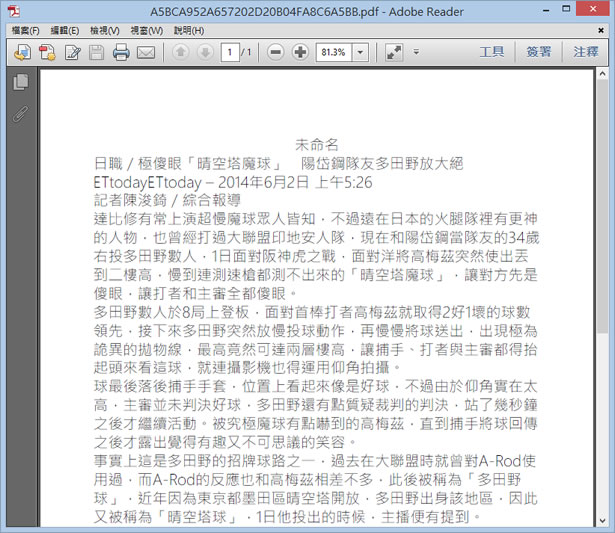Click the convert/export PDF toolbar icon
Image resolution: width=615 pixels, height=533 pixels.
tap(46, 52)
